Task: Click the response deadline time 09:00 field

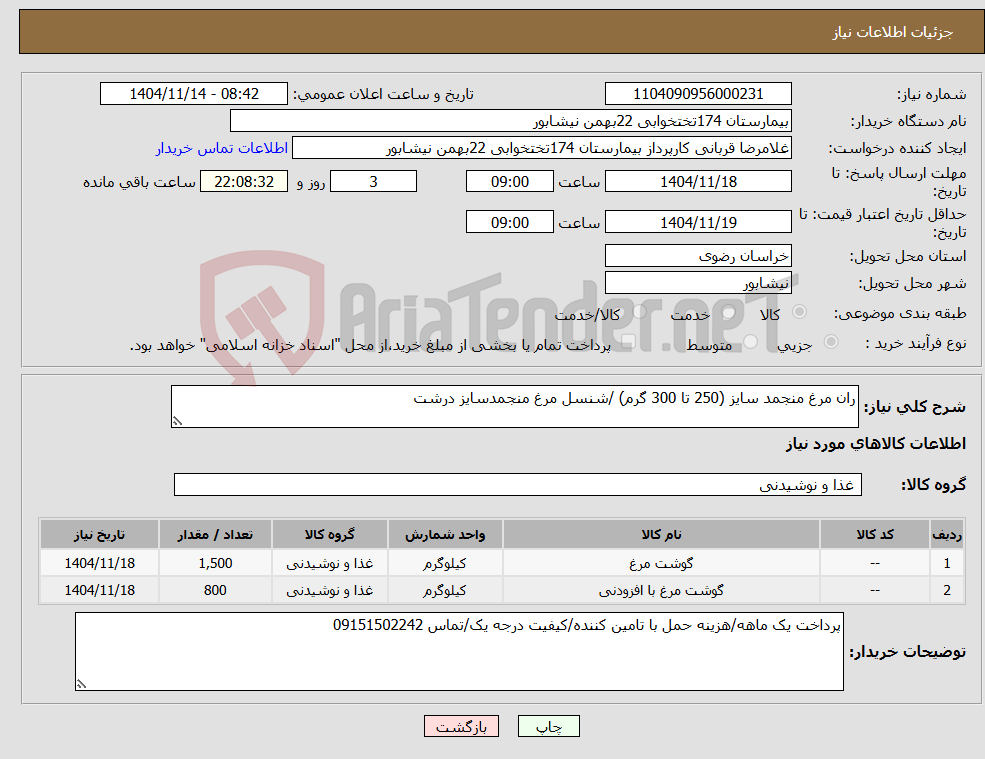Action: [x=509, y=182]
